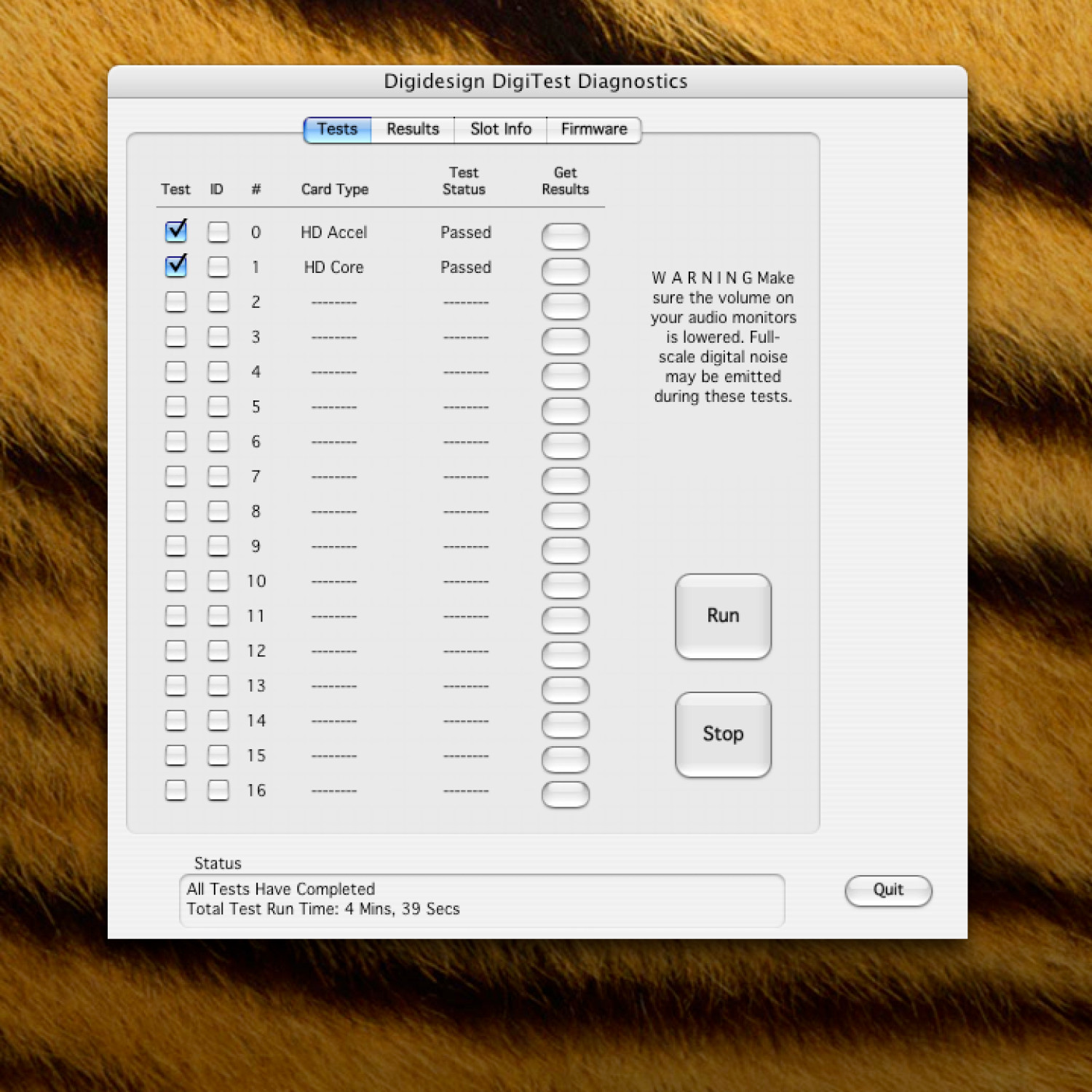Image resolution: width=1092 pixels, height=1092 pixels.
Task: Check the ID checkbox for slot 0
Action: click(218, 232)
